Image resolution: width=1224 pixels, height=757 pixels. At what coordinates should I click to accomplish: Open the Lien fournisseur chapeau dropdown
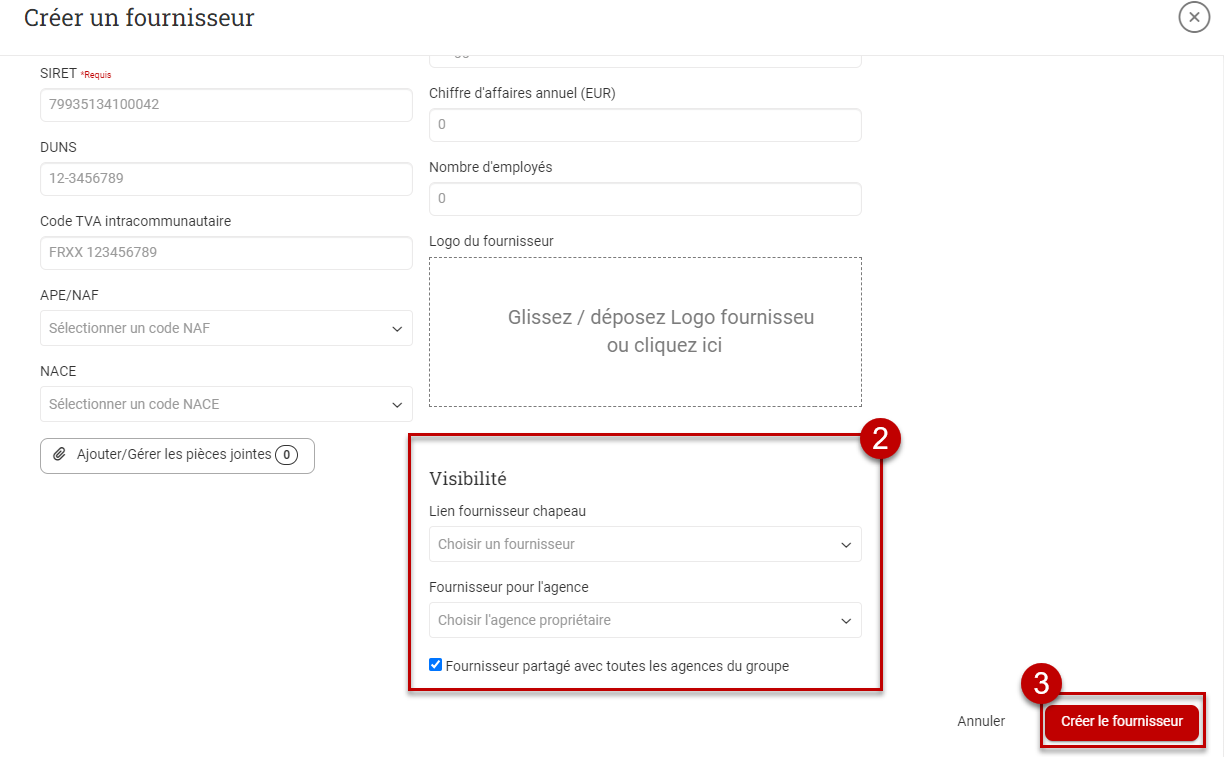(645, 544)
